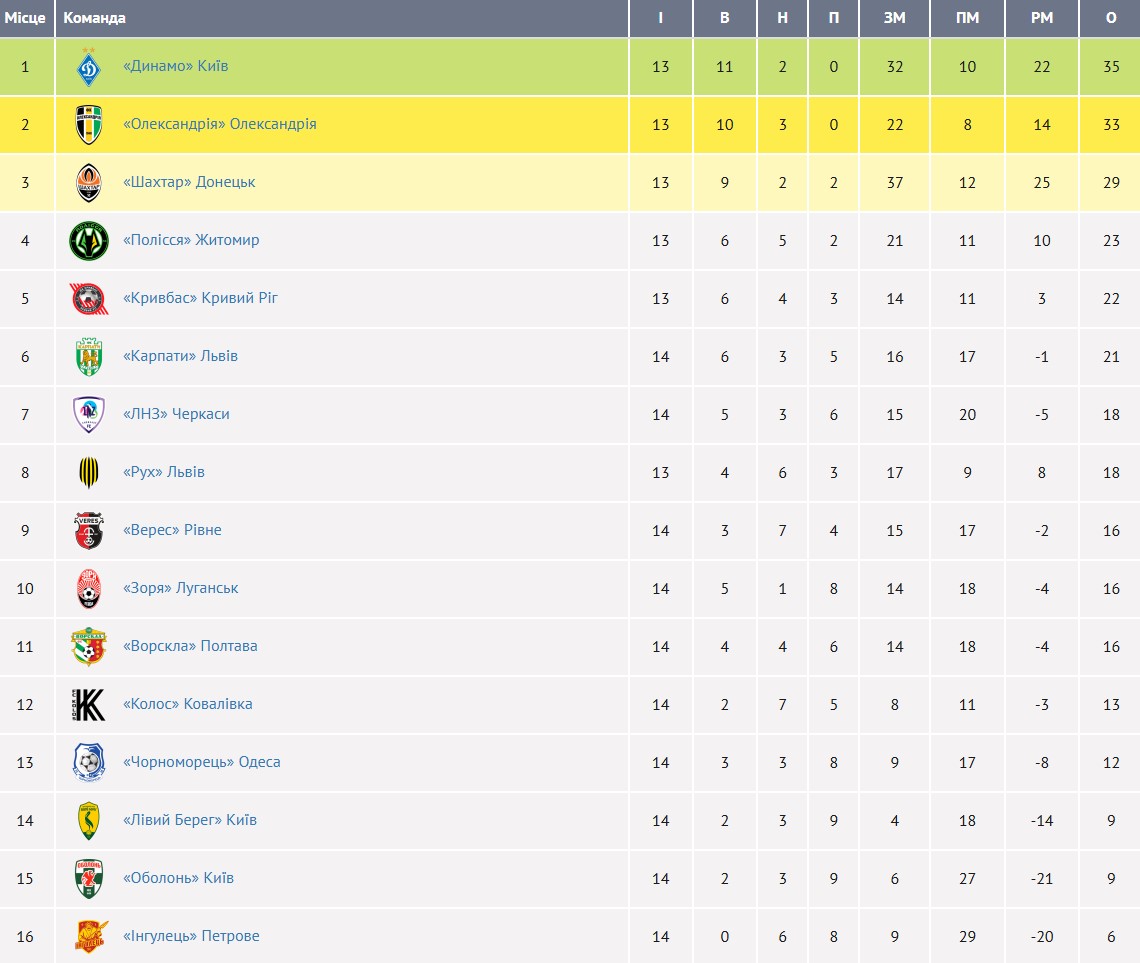Click the Shakhtar Donetsk club logo
The image size is (1140, 963).
[89, 183]
